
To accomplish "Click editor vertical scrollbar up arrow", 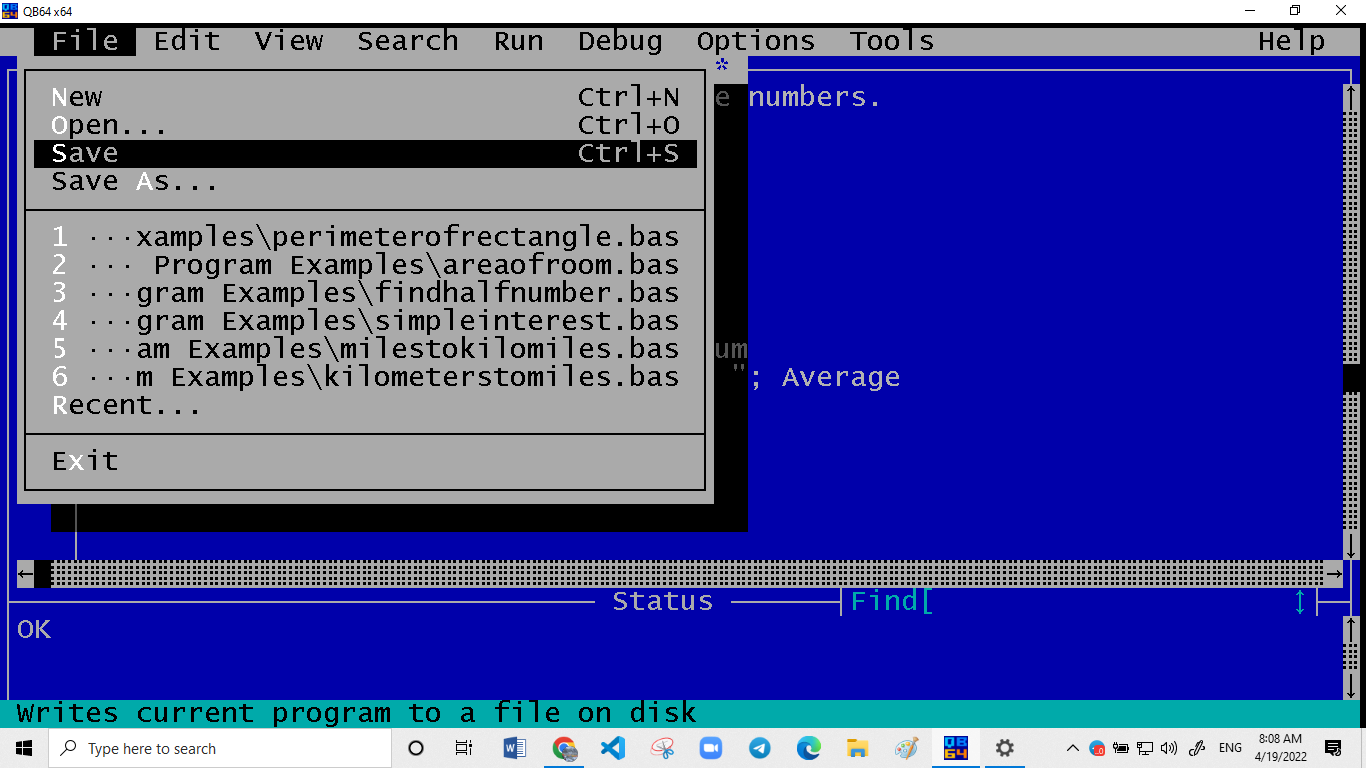I will pos(1351,97).
